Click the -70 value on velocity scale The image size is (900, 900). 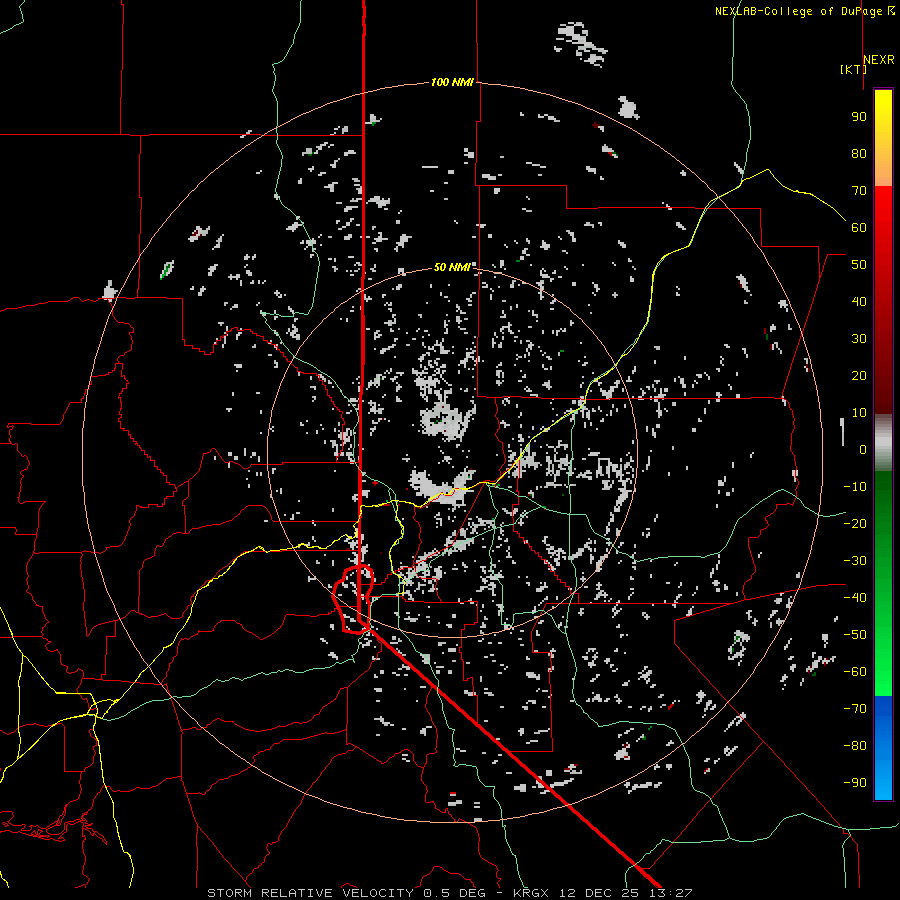coord(855,709)
